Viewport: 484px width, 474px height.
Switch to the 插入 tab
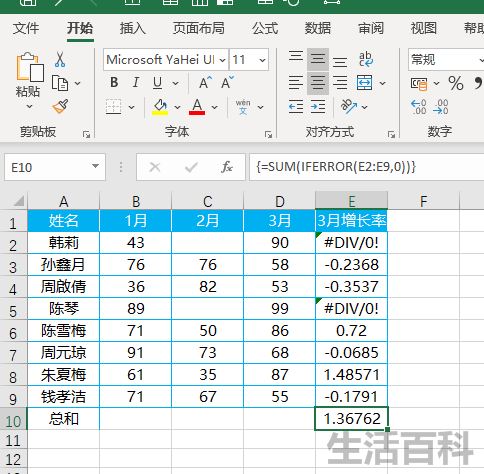pos(132,28)
